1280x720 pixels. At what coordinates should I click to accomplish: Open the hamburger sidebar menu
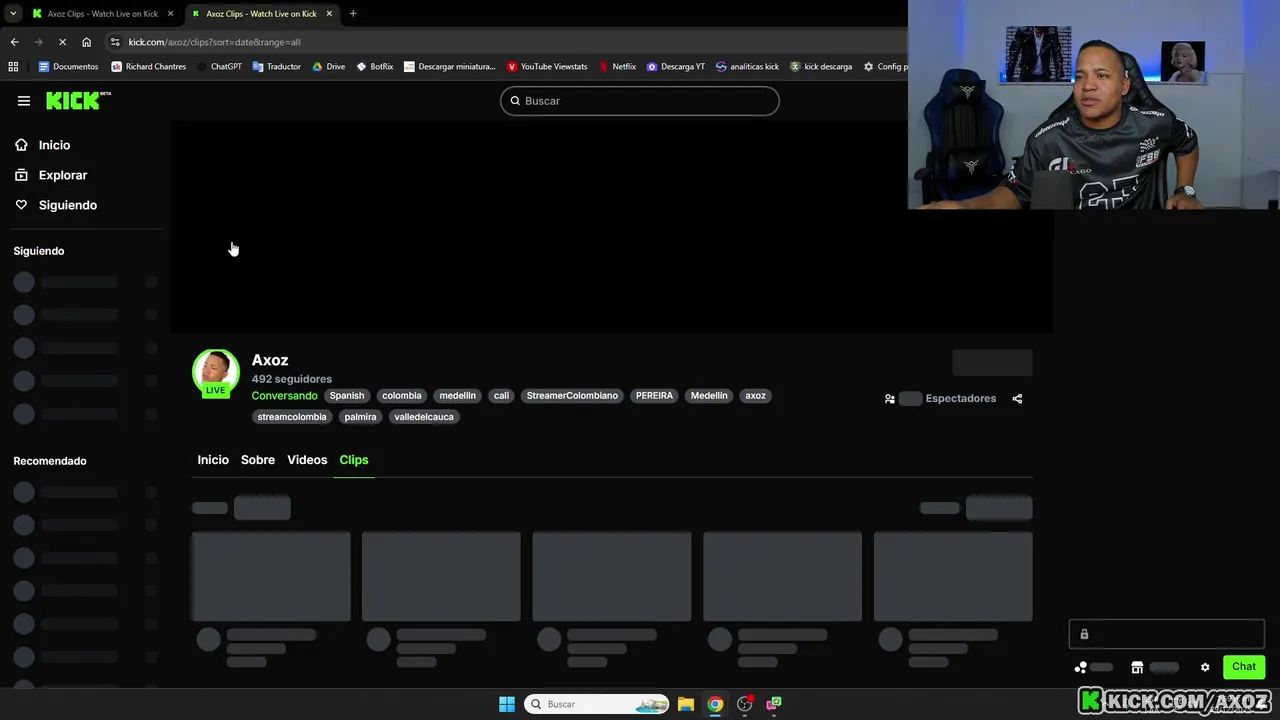tap(24, 101)
